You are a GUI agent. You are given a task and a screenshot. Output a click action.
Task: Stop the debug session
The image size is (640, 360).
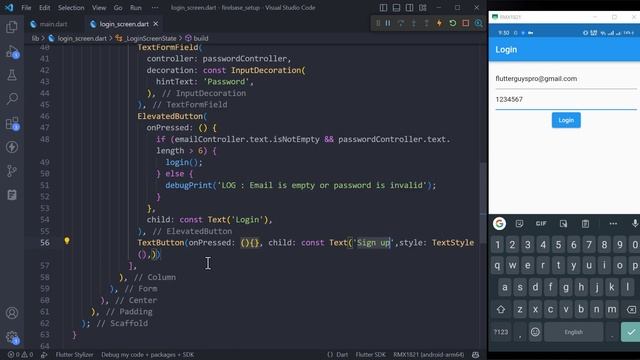[465, 23]
